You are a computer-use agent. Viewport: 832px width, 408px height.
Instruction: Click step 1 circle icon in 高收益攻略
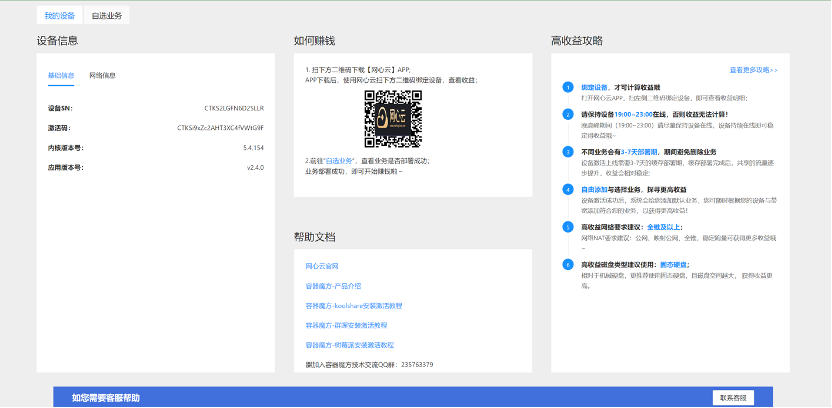pos(568,87)
